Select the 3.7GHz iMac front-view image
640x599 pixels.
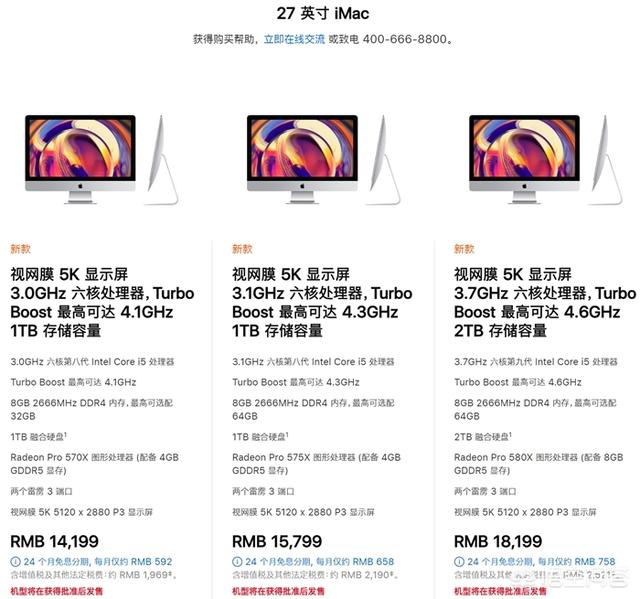coord(524,160)
